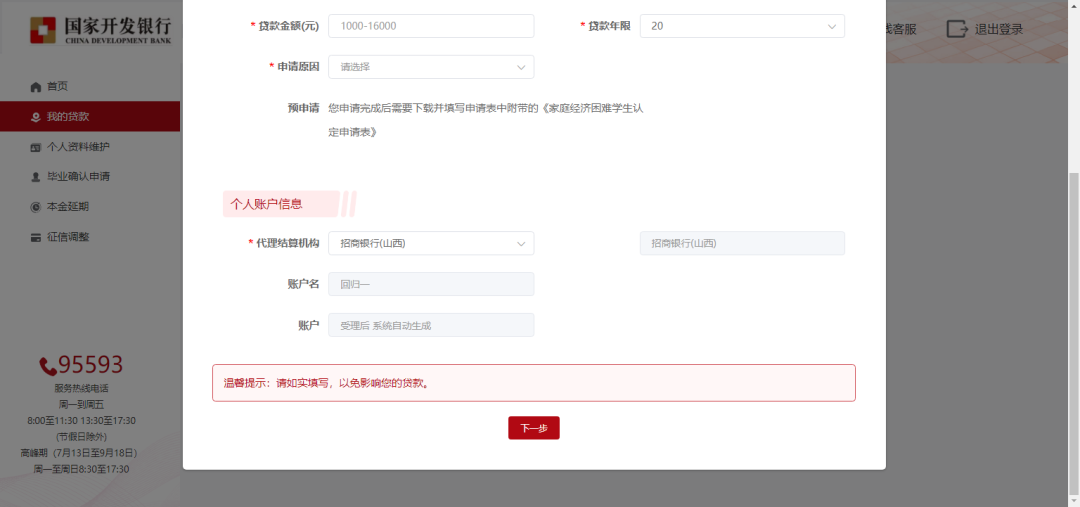Click the 账户名 field

pos(431,284)
